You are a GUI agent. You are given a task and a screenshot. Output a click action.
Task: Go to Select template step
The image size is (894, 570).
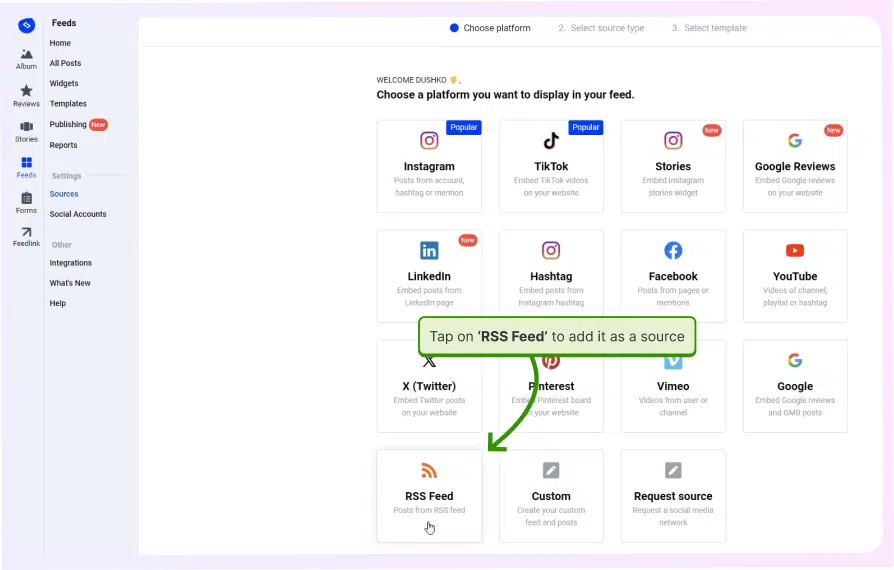[x=709, y=28]
